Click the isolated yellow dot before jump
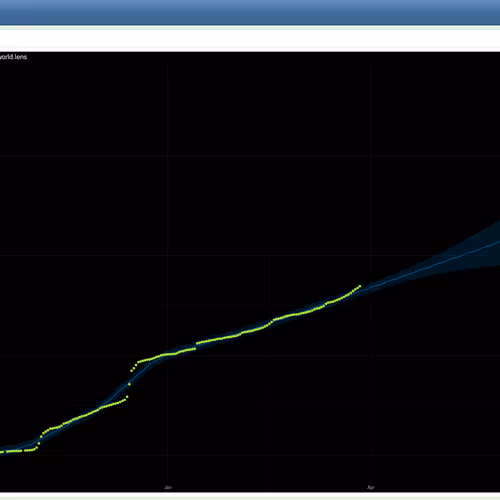Viewport: 500px width, 500px height. point(129,384)
